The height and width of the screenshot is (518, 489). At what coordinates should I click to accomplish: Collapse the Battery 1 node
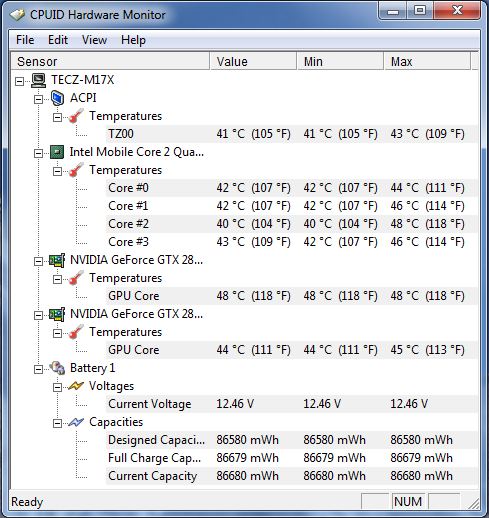39,369
